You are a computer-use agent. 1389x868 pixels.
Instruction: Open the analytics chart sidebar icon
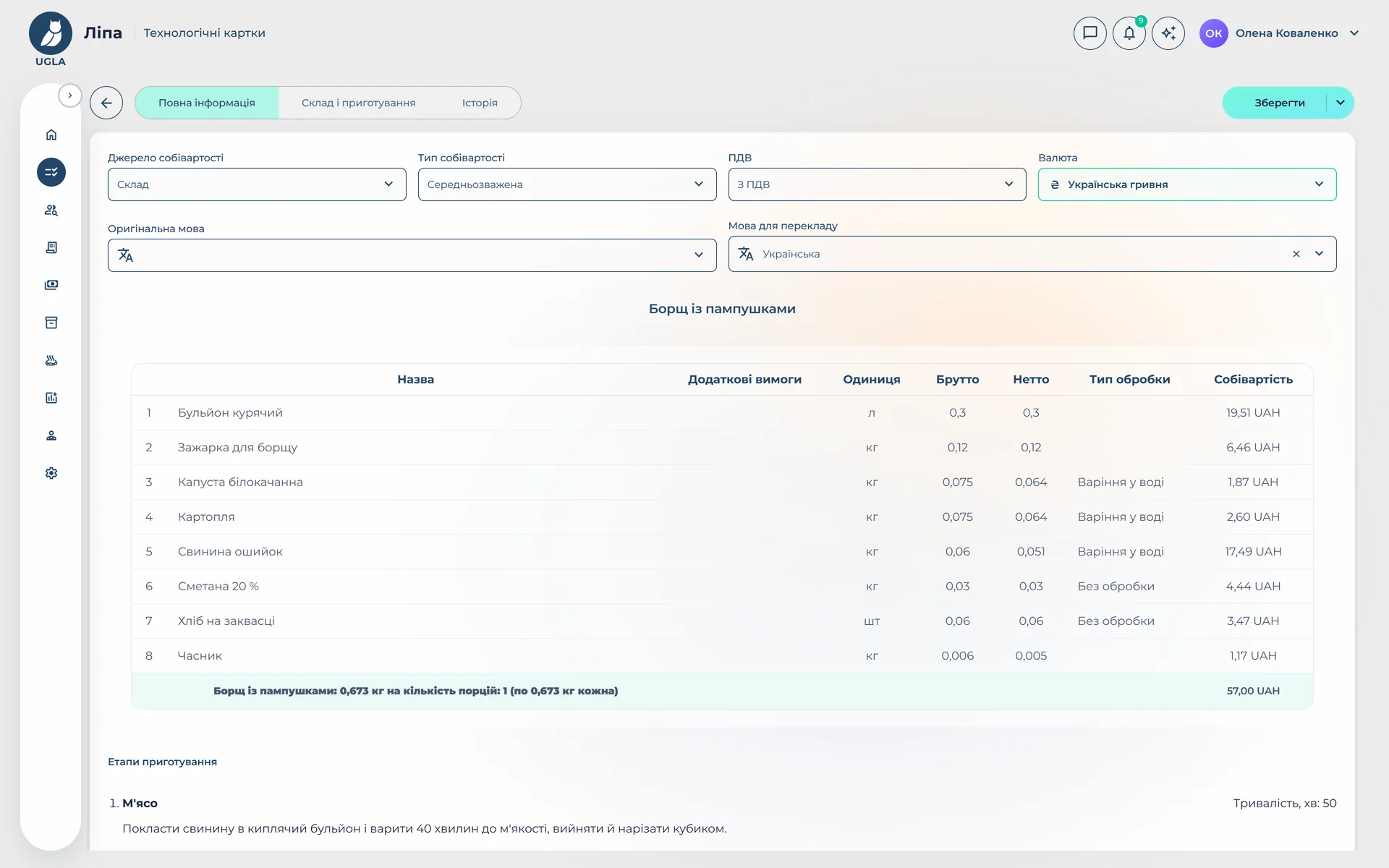coord(51,398)
